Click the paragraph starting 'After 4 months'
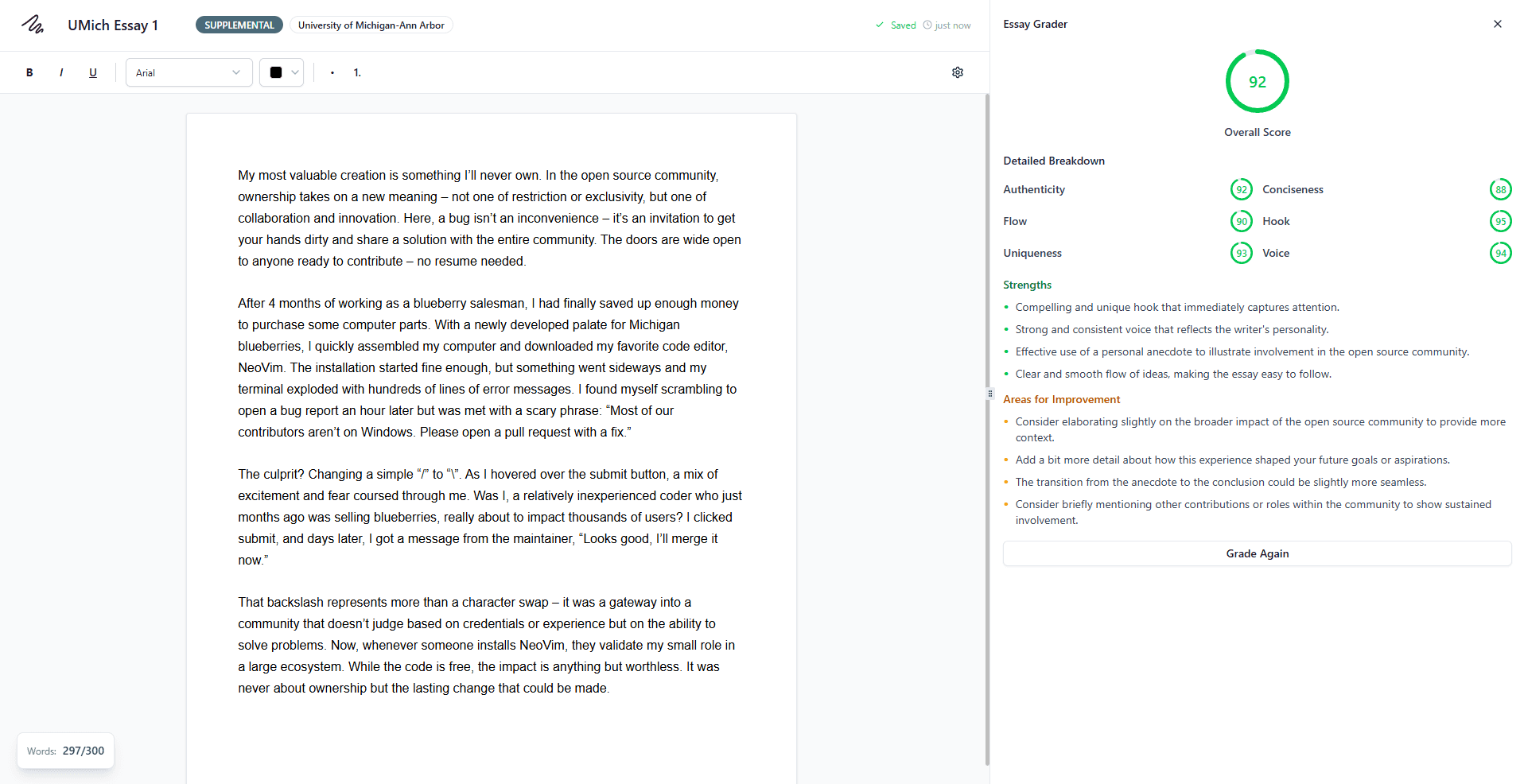 coord(490,367)
